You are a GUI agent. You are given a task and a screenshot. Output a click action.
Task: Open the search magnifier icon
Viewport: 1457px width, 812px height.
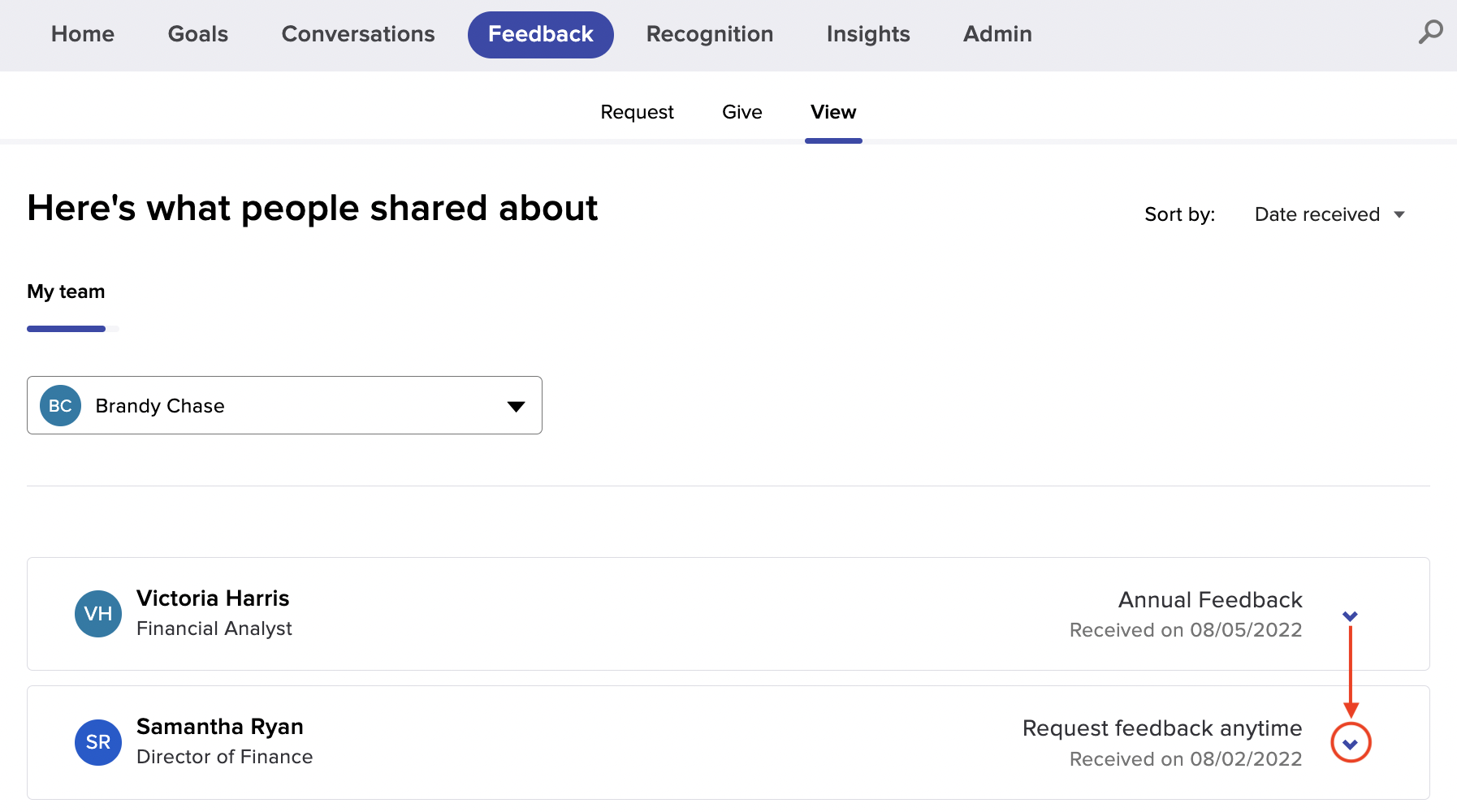1430,32
